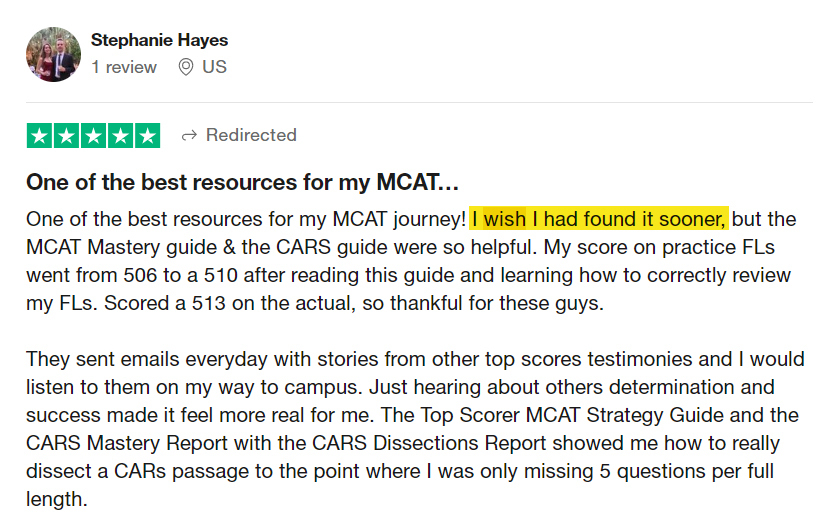Click the fifth green rating star
This screenshot has height=520, width=840.
pos(147,135)
